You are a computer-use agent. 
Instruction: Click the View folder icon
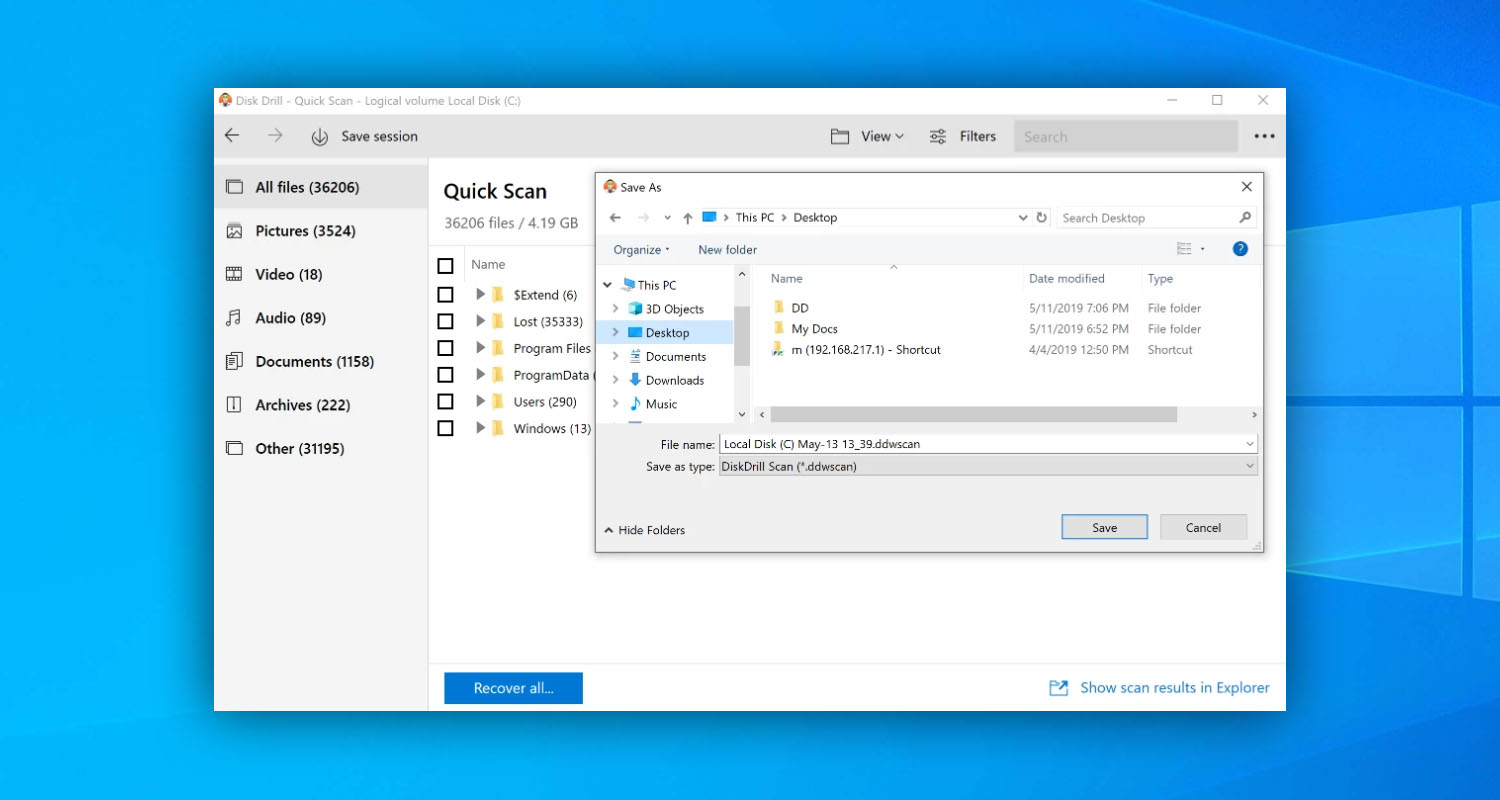(x=840, y=137)
